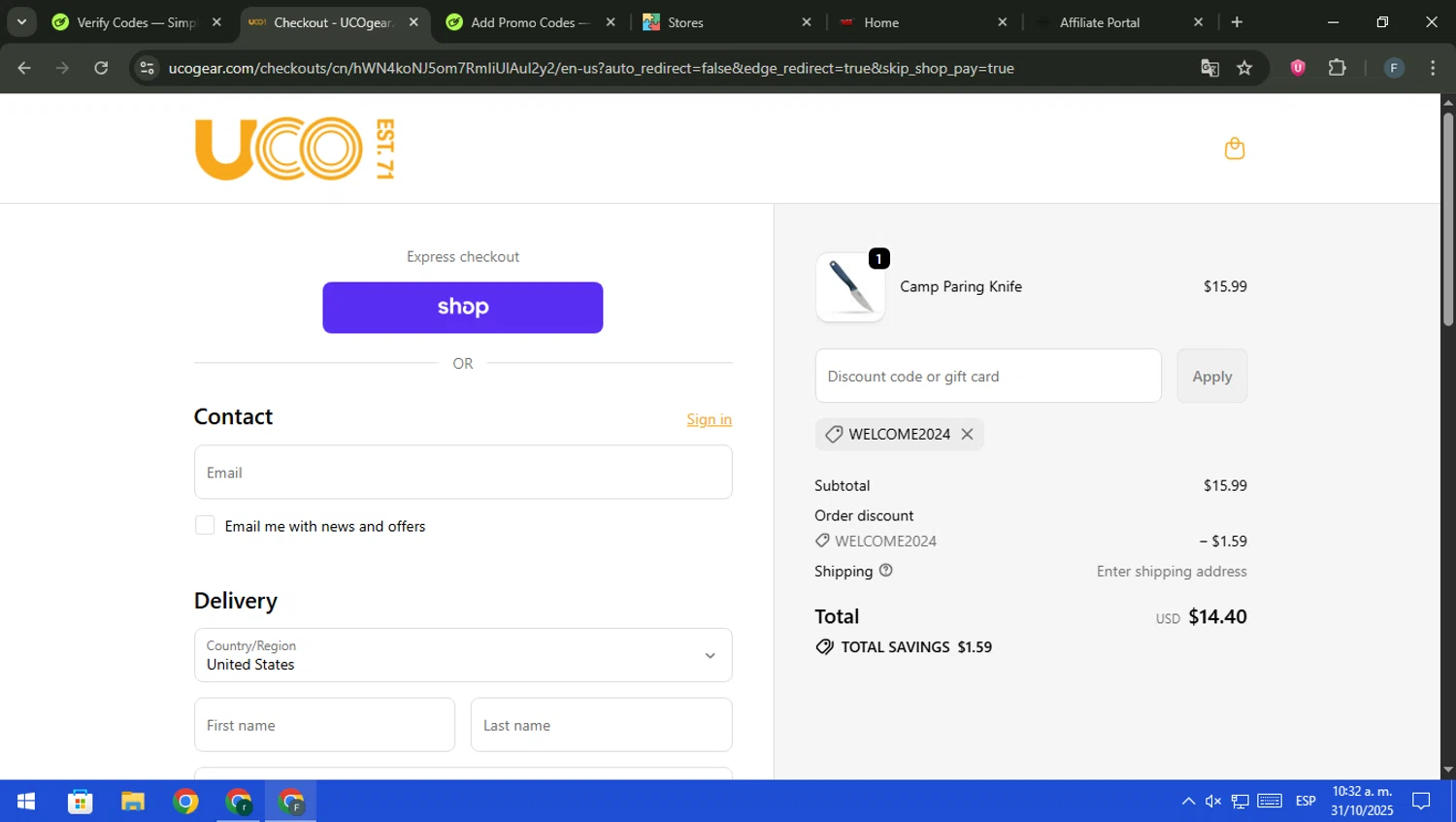This screenshot has width=1456, height=822.
Task: Click the shipping help question mark icon
Action: click(x=885, y=571)
